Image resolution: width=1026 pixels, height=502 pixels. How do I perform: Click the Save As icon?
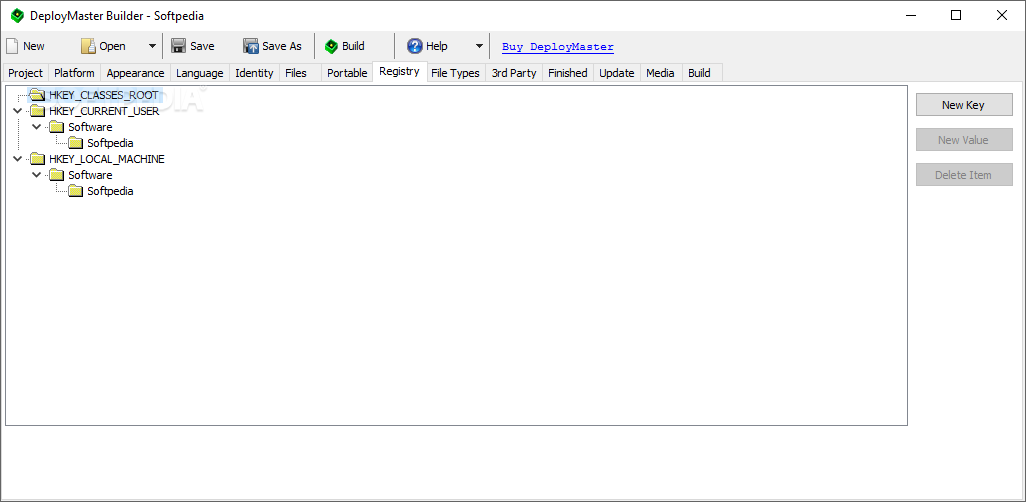[251, 46]
